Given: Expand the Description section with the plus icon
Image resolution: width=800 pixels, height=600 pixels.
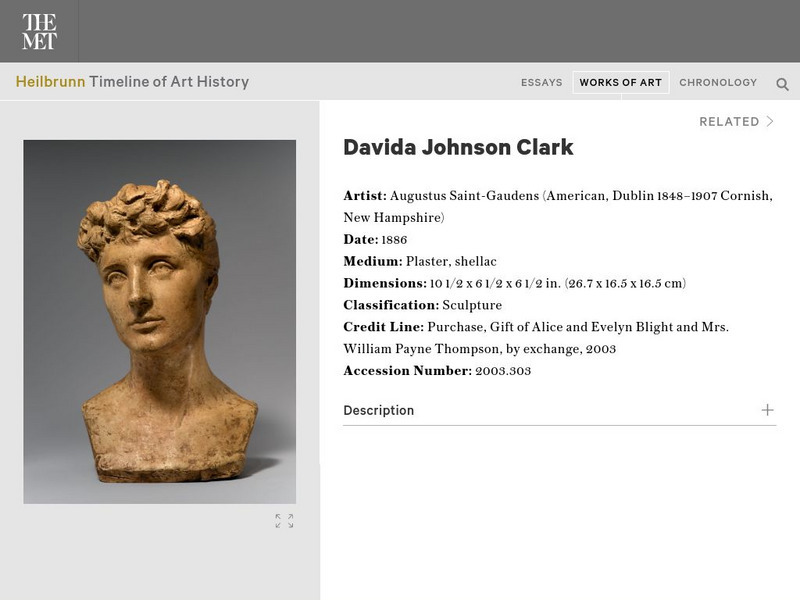Looking at the screenshot, I should click(x=767, y=410).
